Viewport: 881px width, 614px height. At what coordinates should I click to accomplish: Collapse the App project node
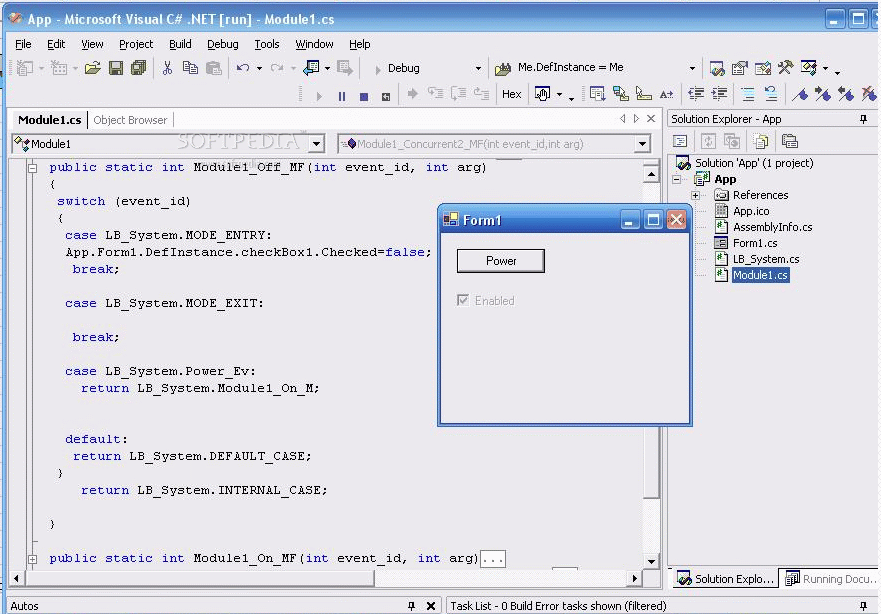pos(676,180)
